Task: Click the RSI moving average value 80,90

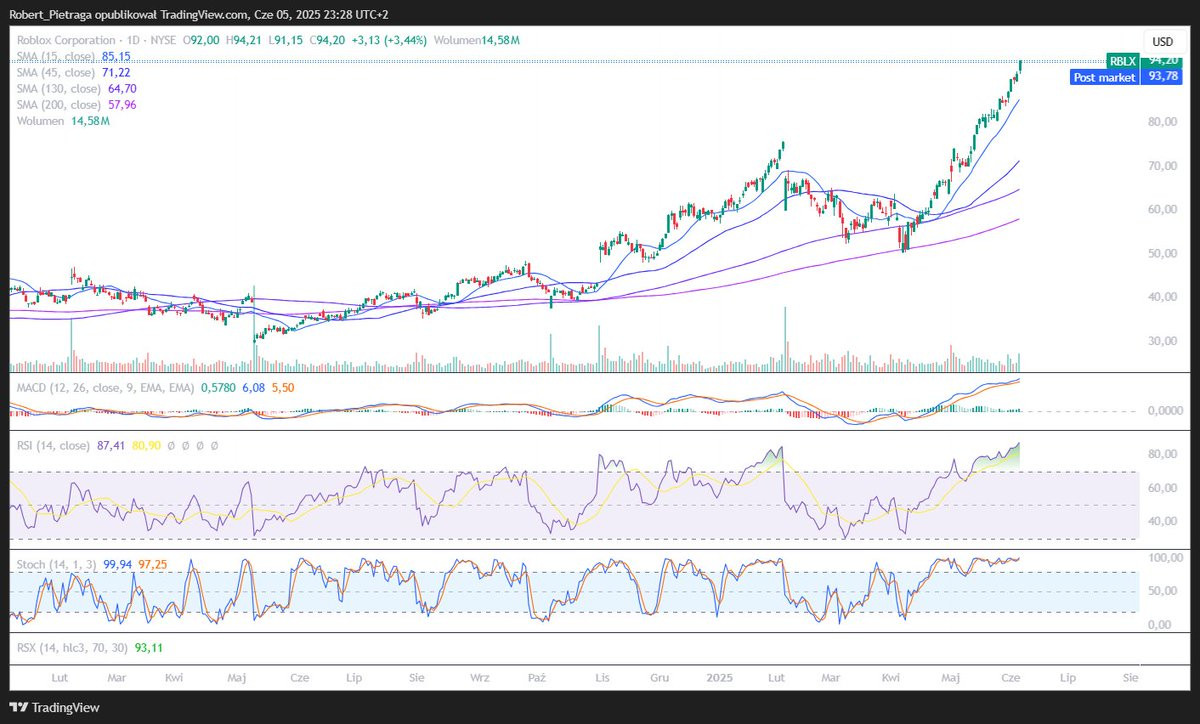Action: point(146,445)
